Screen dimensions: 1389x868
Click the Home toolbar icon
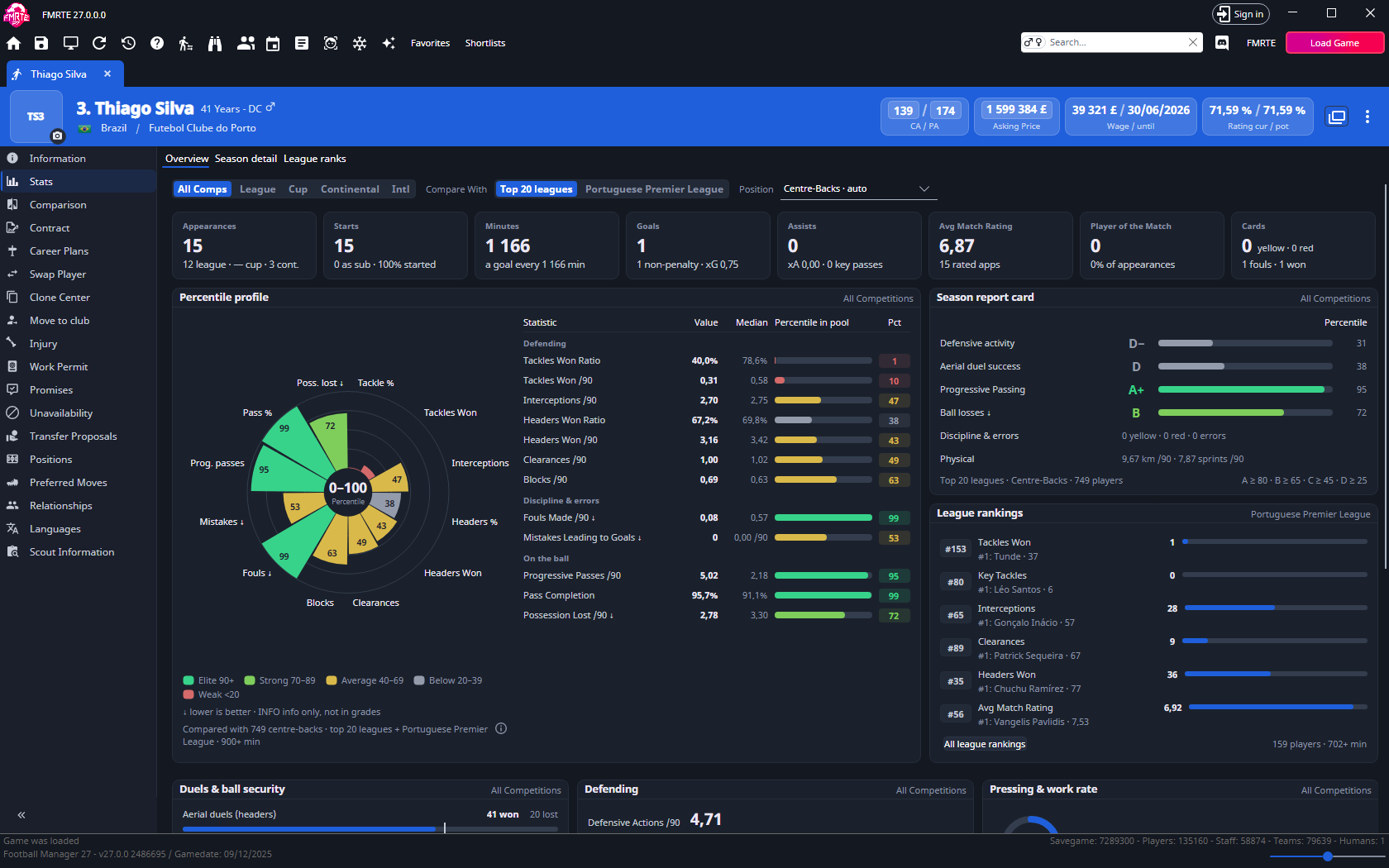(13, 43)
